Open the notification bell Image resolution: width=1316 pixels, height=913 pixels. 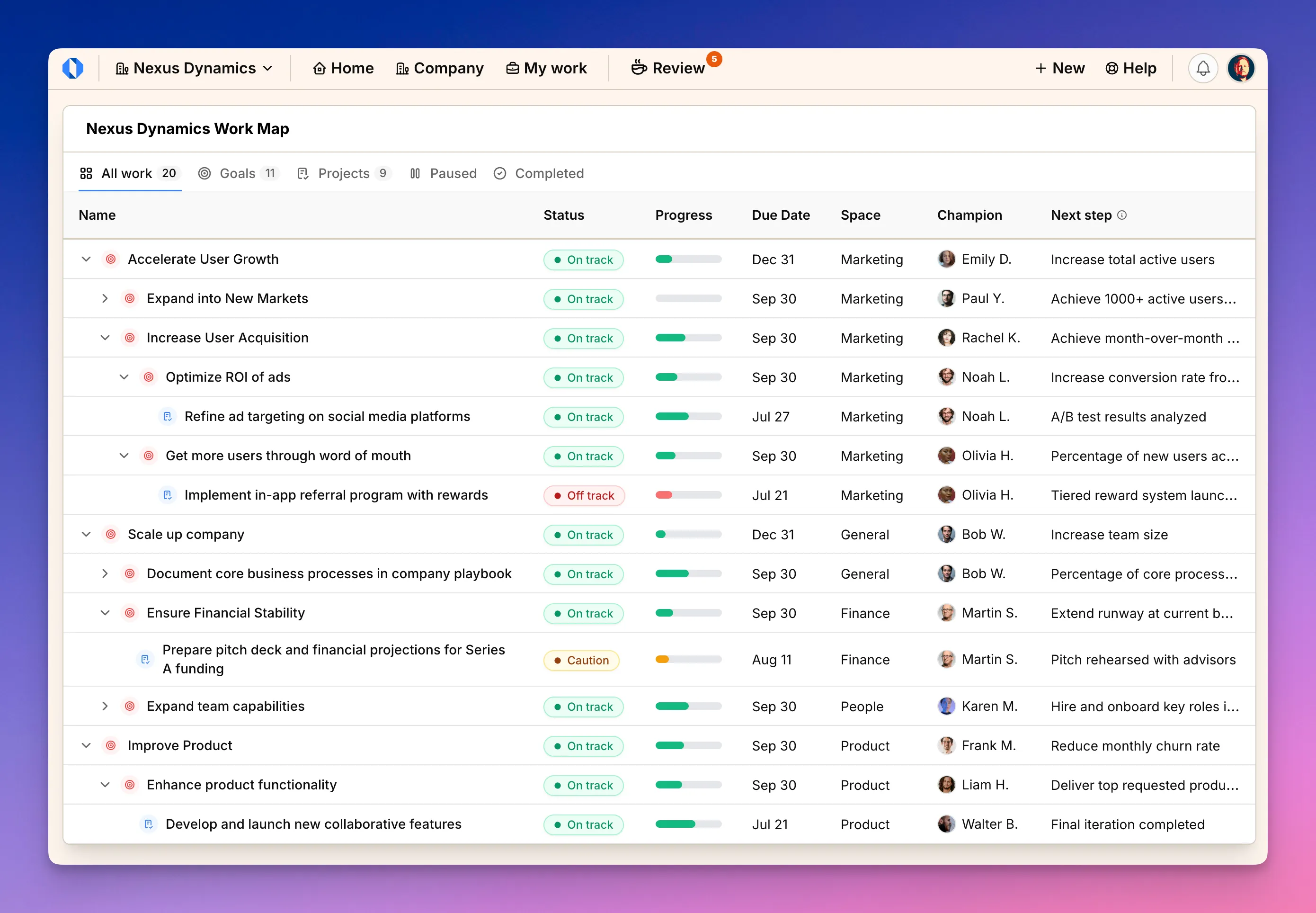click(1203, 68)
